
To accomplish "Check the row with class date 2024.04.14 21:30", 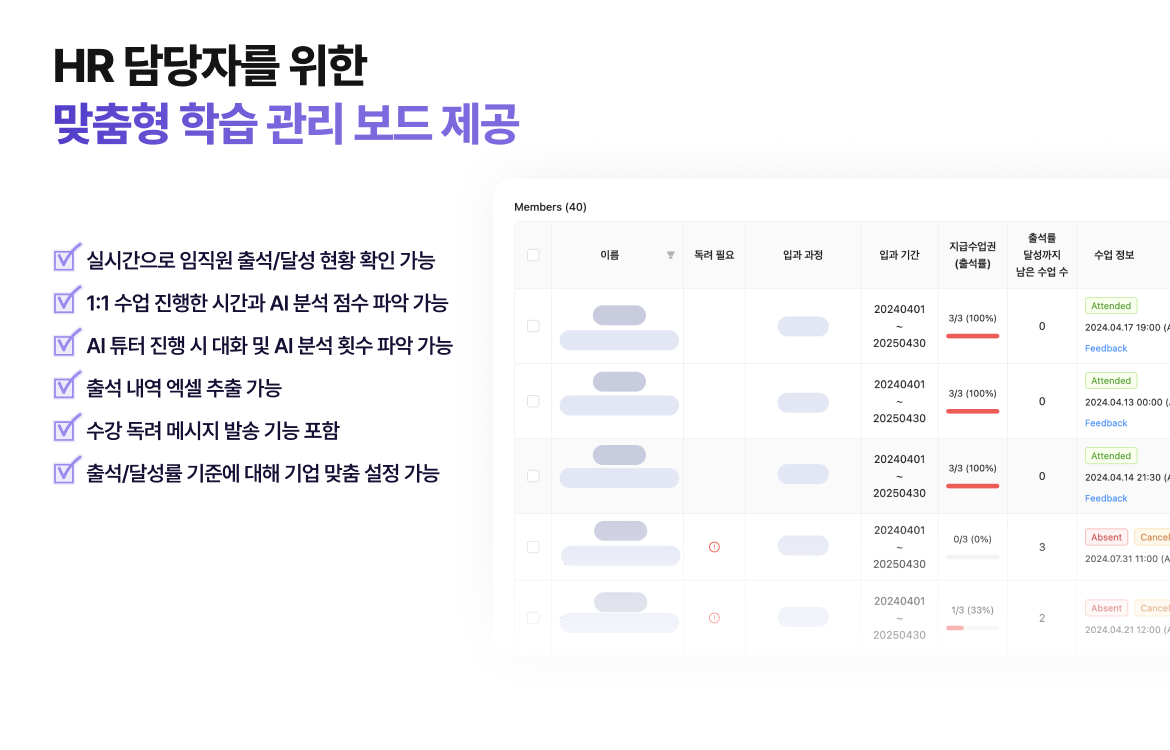I will [533, 476].
